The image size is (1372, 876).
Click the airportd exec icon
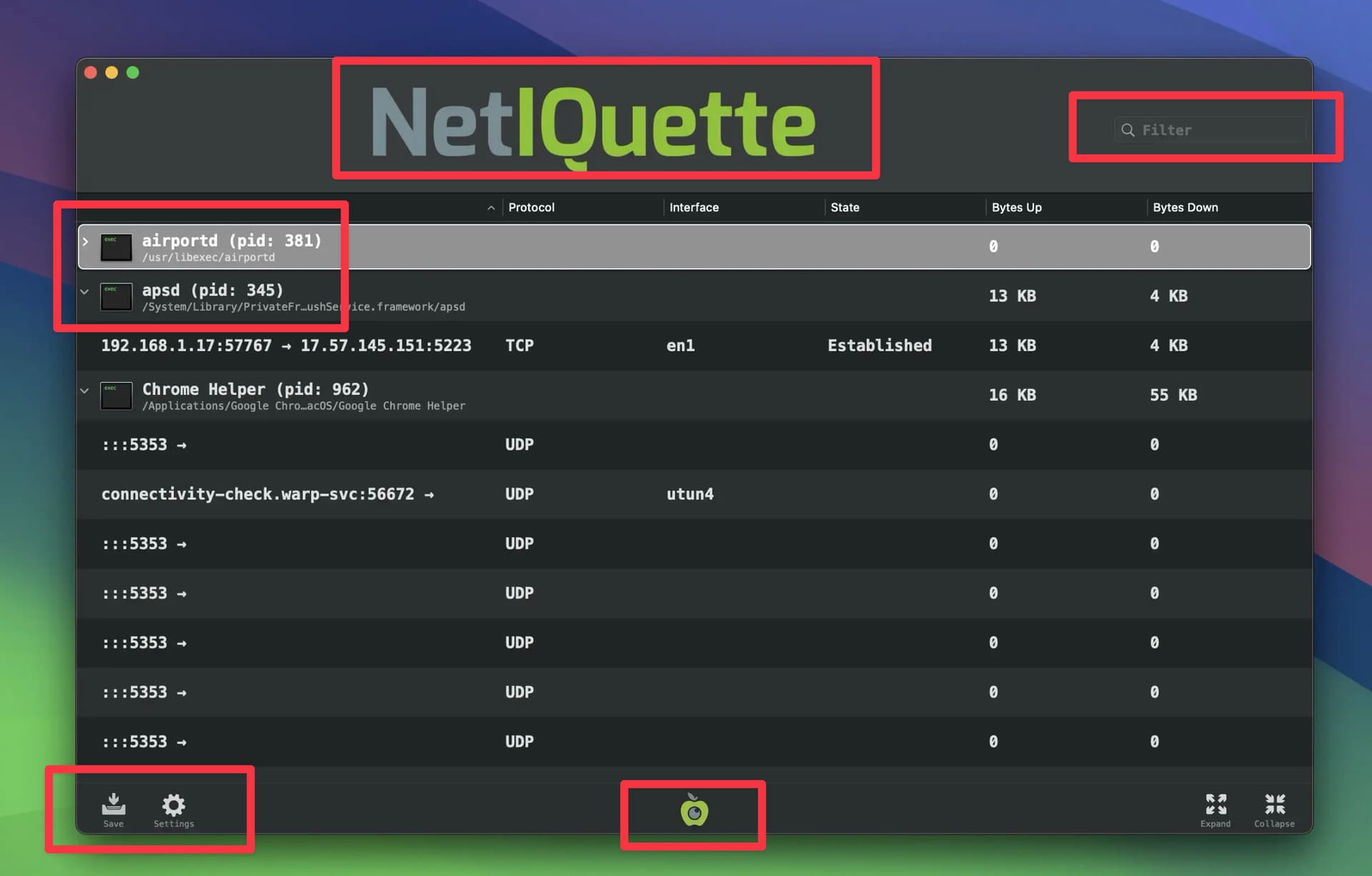coord(116,247)
